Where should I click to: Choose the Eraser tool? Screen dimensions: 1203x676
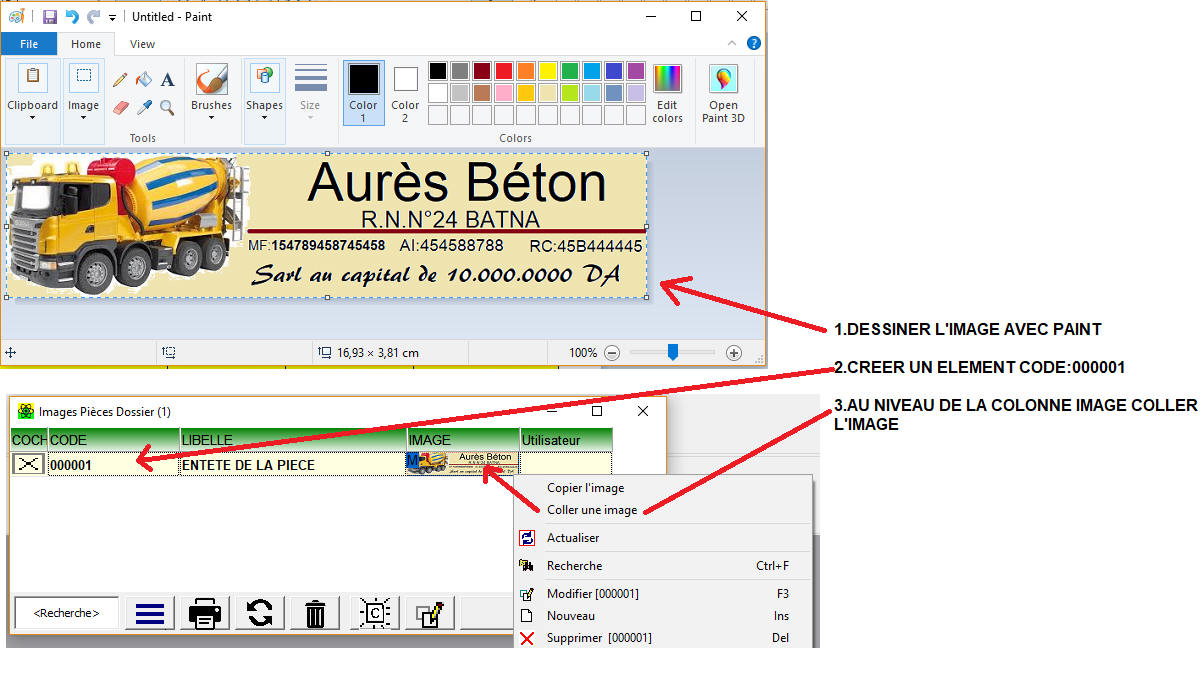click(121, 107)
